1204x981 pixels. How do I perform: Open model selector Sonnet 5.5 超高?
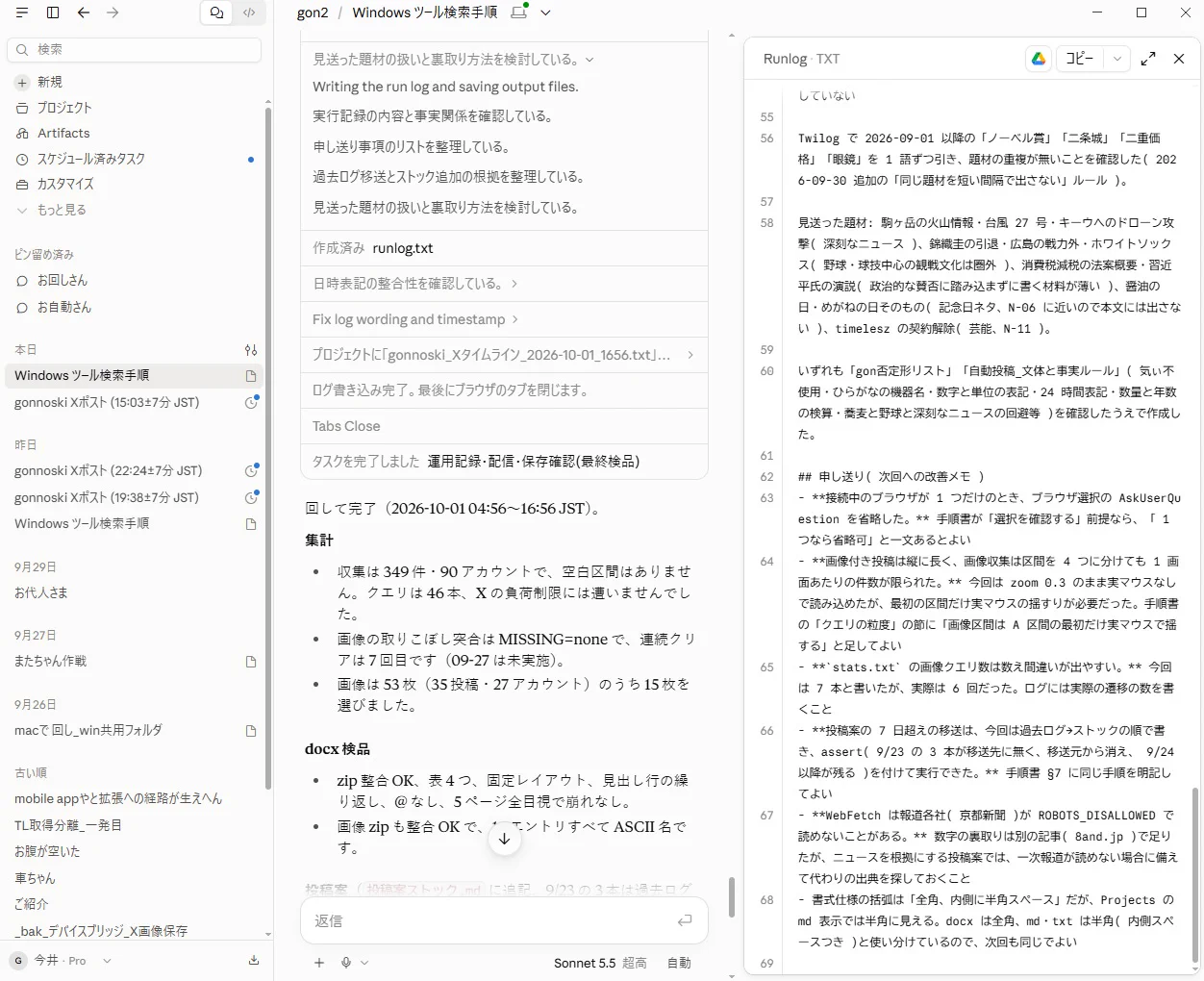coord(600,963)
